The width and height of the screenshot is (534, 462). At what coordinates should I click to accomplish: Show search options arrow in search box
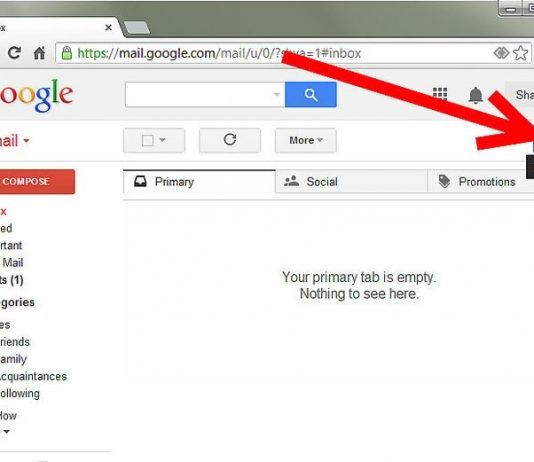pos(277,94)
